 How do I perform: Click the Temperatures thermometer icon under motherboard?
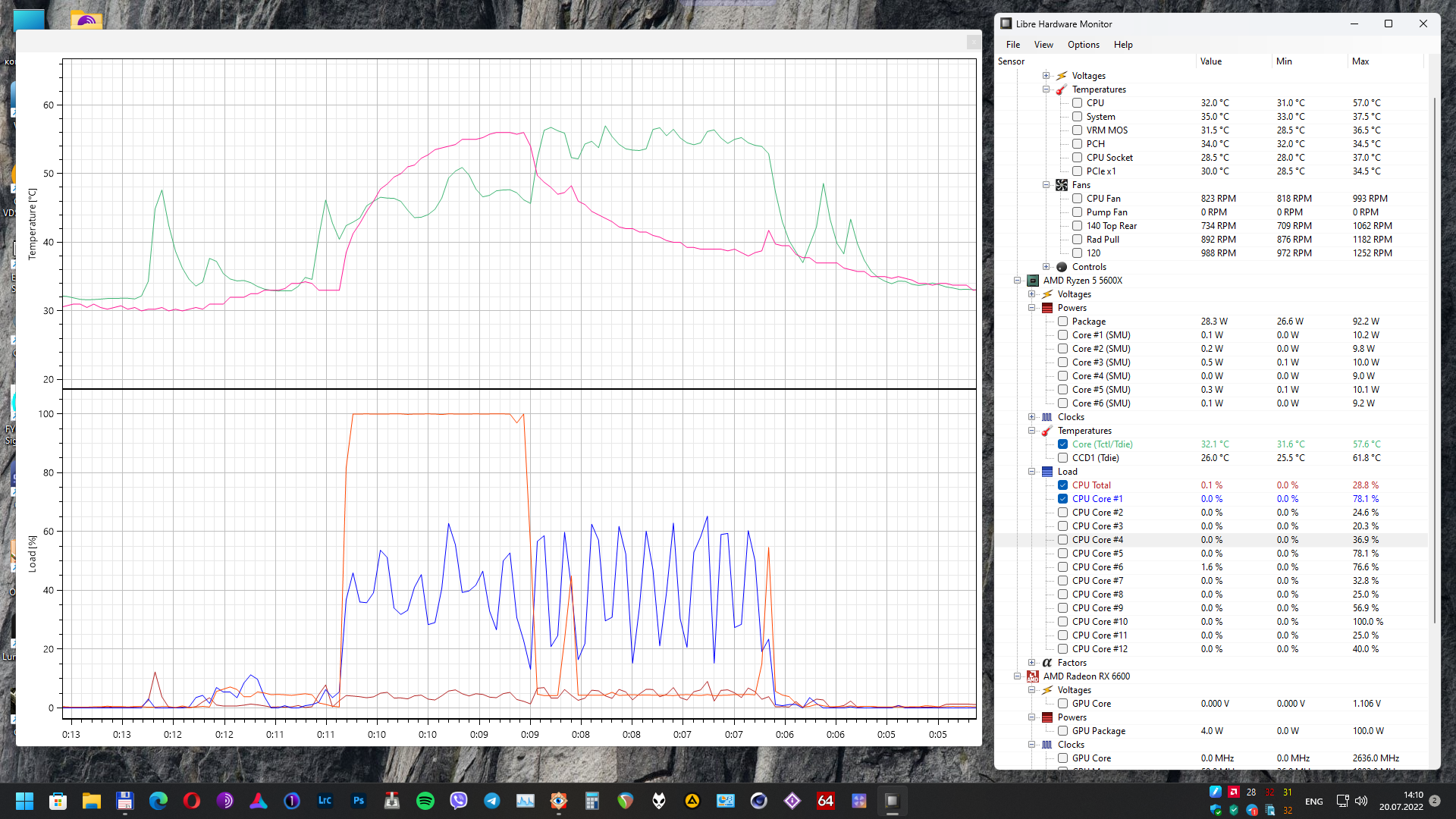[x=1061, y=89]
